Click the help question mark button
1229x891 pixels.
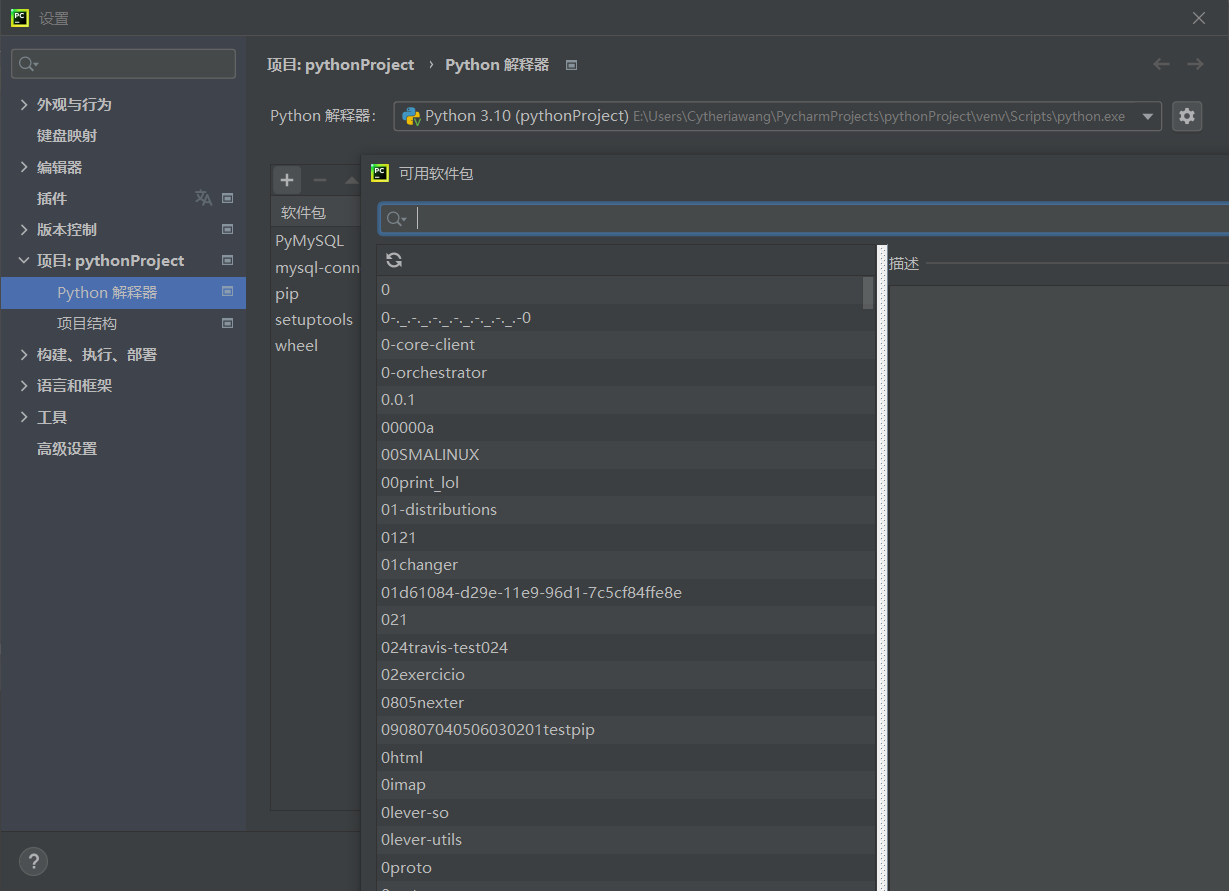[33, 861]
